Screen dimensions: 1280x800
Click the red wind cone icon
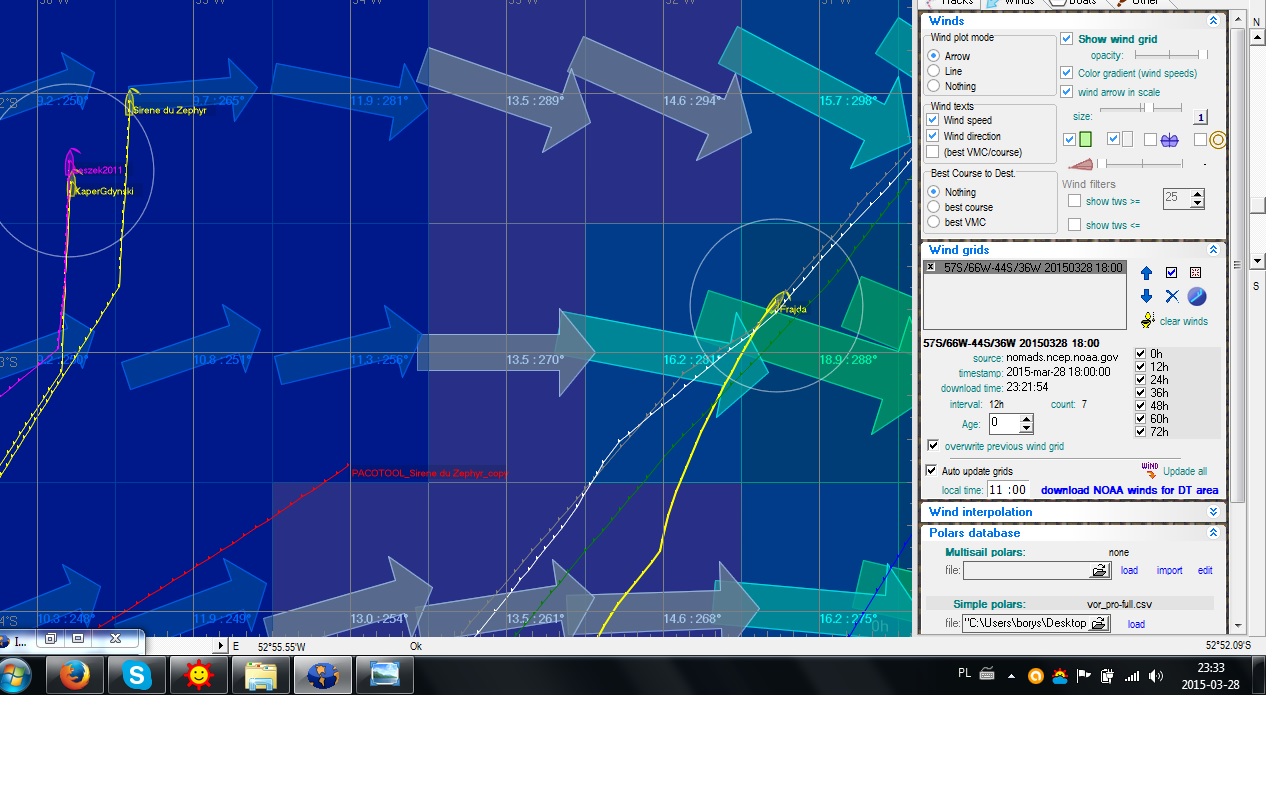point(1080,164)
